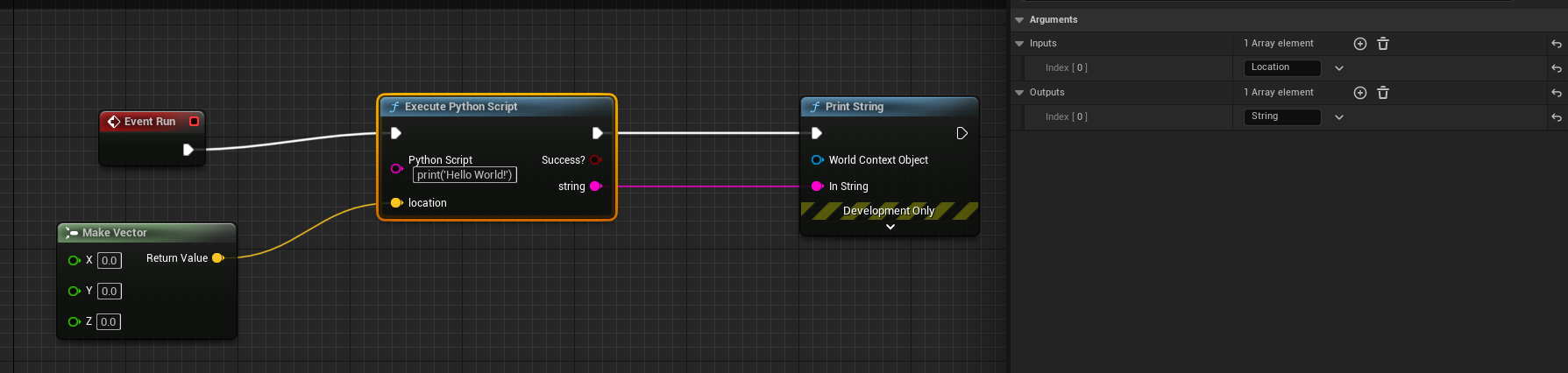Image resolution: width=1568 pixels, height=373 pixels.
Task: Open the dropdown beside the String element
Action: click(1338, 117)
